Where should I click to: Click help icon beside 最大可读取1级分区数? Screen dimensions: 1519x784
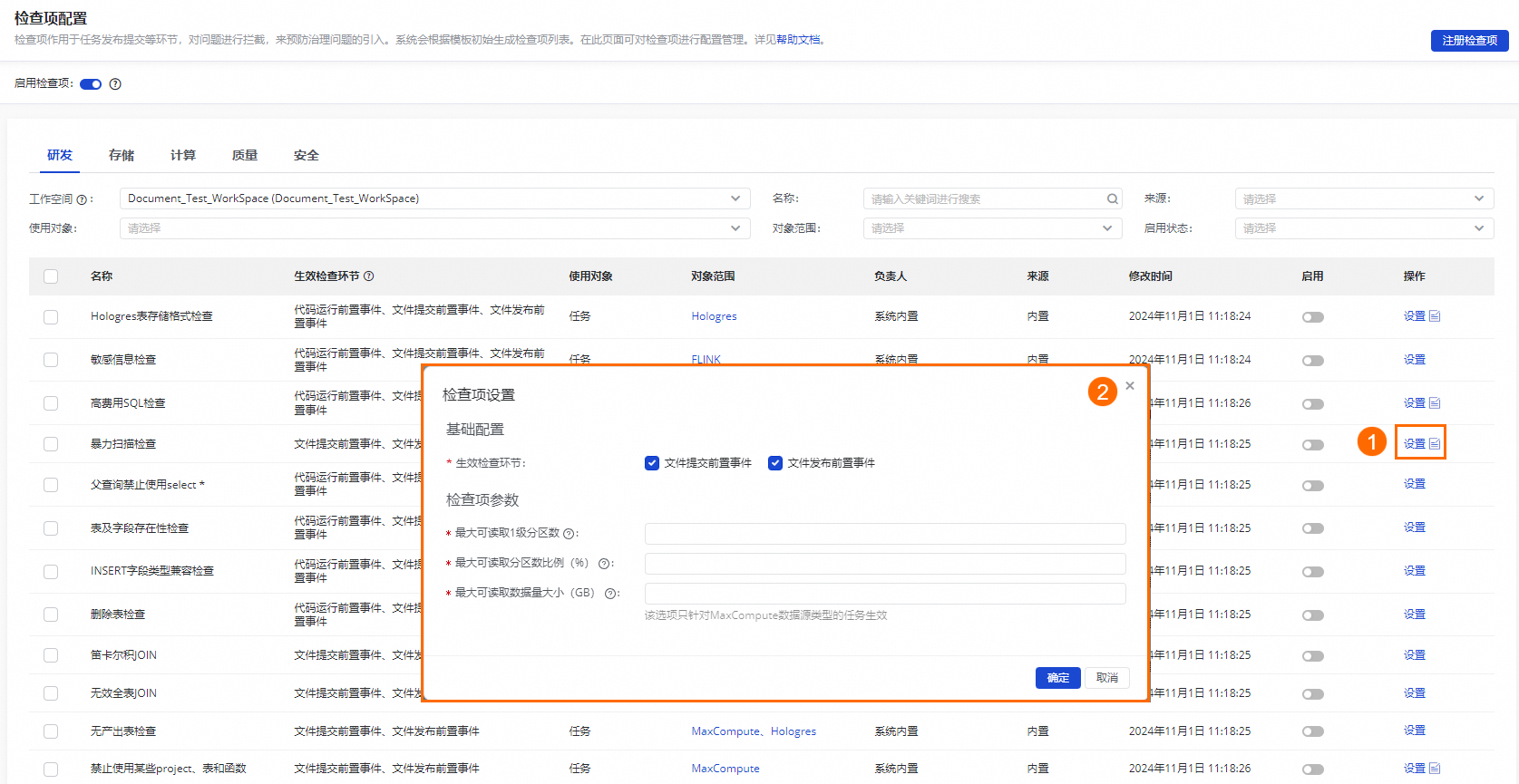coord(569,534)
